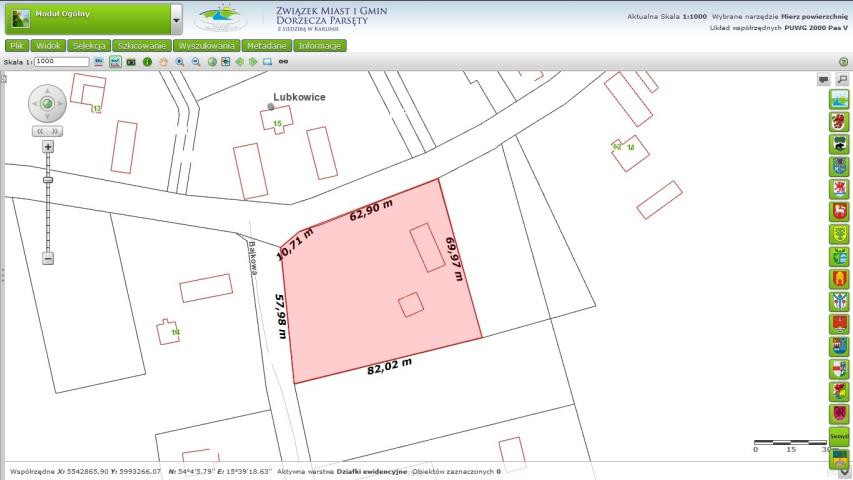Open the Plik menu
Viewport: 853px width, 480px height.
click(17, 46)
